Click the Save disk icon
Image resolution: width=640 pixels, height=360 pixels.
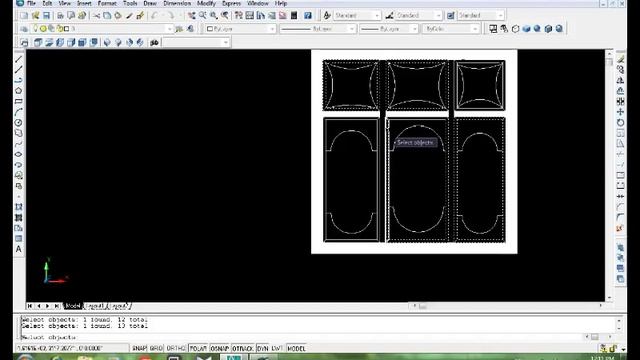(x=47, y=16)
